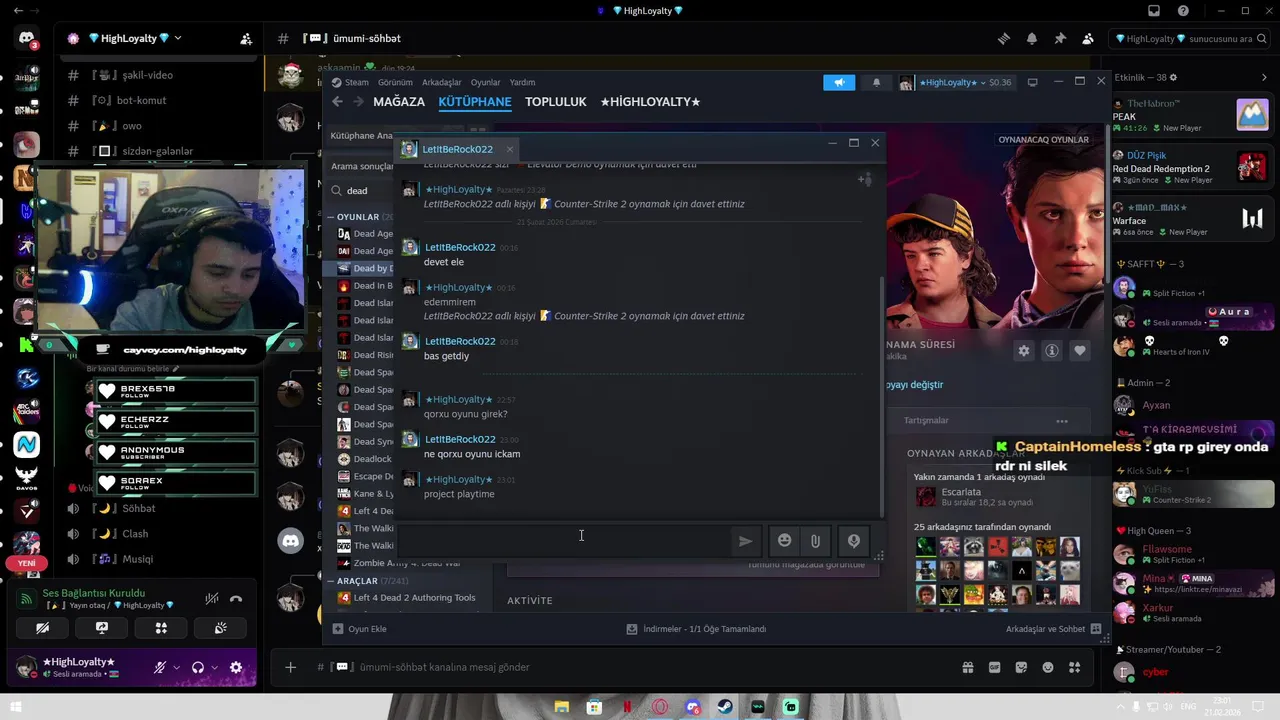Open Oyunlar menu in Steam

pyautogui.click(x=486, y=82)
